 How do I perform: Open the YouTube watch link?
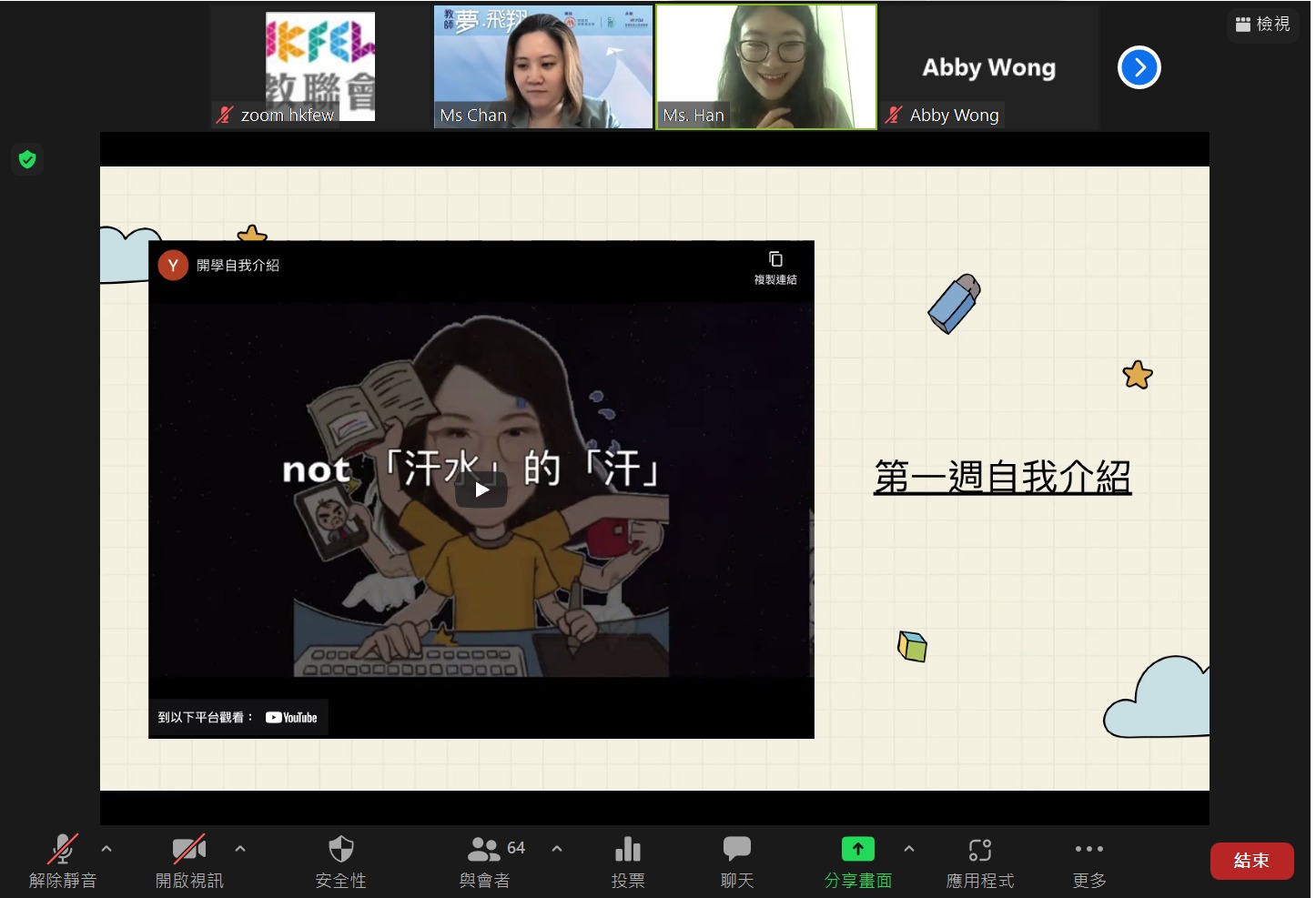pyautogui.click(x=291, y=717)
